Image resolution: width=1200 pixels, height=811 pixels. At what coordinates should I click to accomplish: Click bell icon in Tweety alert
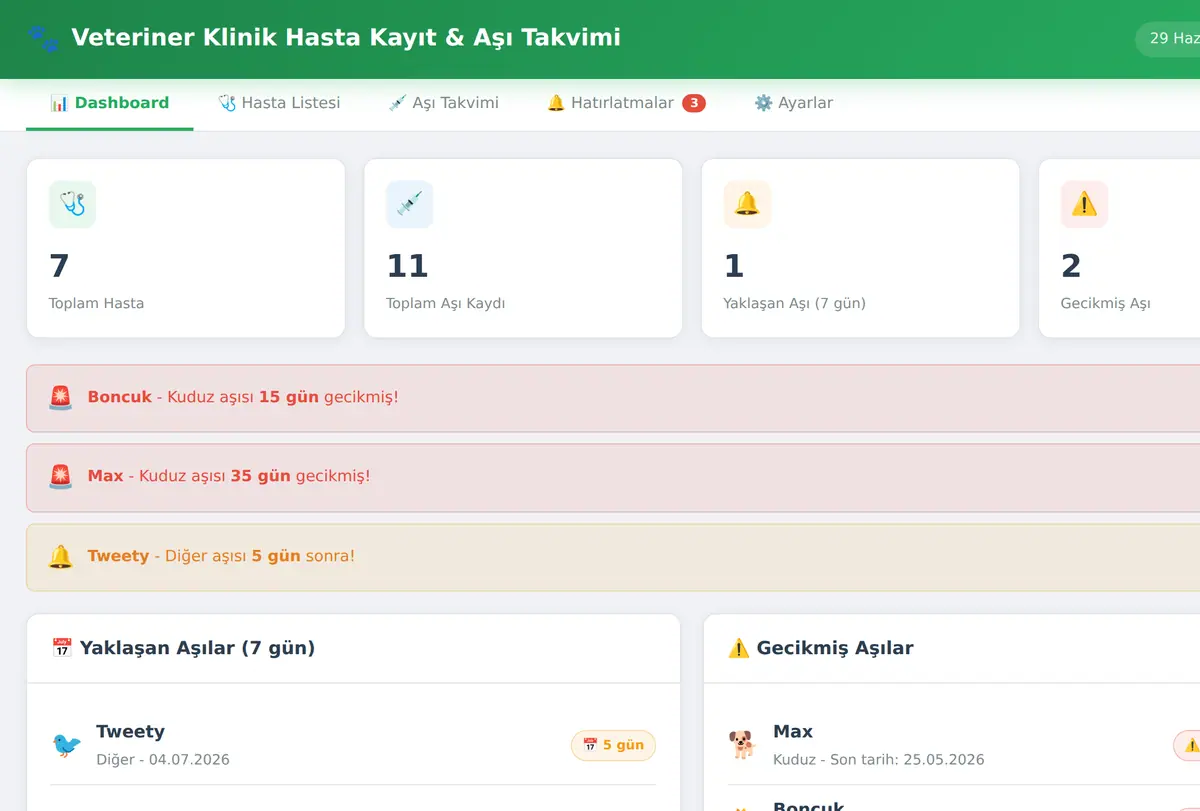click(x=60, y=557)
